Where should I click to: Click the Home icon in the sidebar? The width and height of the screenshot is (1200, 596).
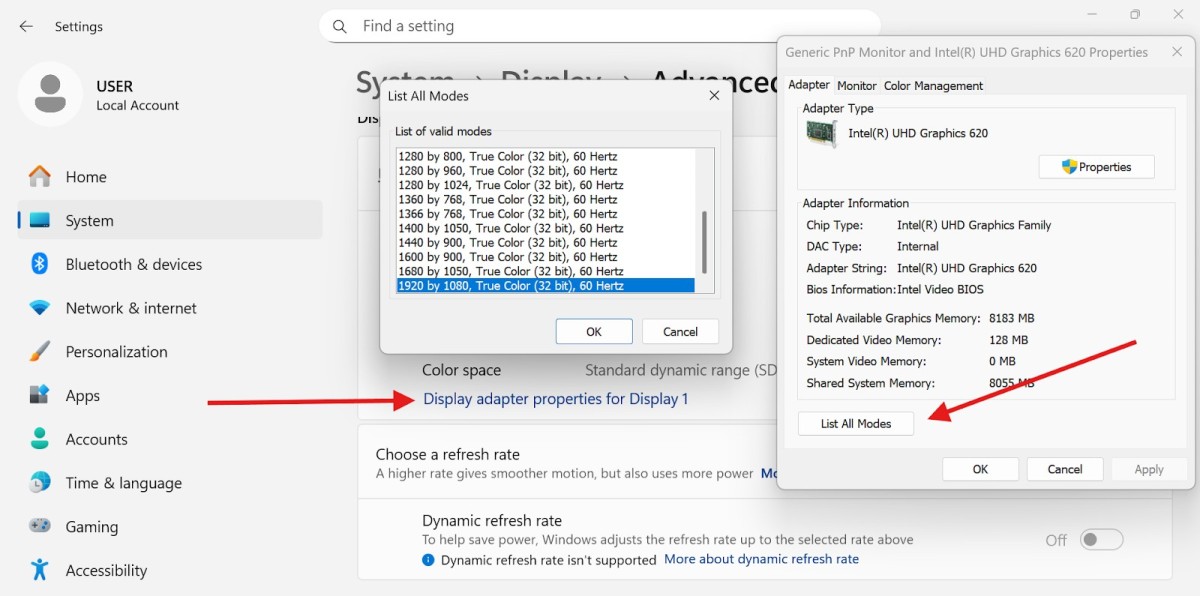pos(38,176)
